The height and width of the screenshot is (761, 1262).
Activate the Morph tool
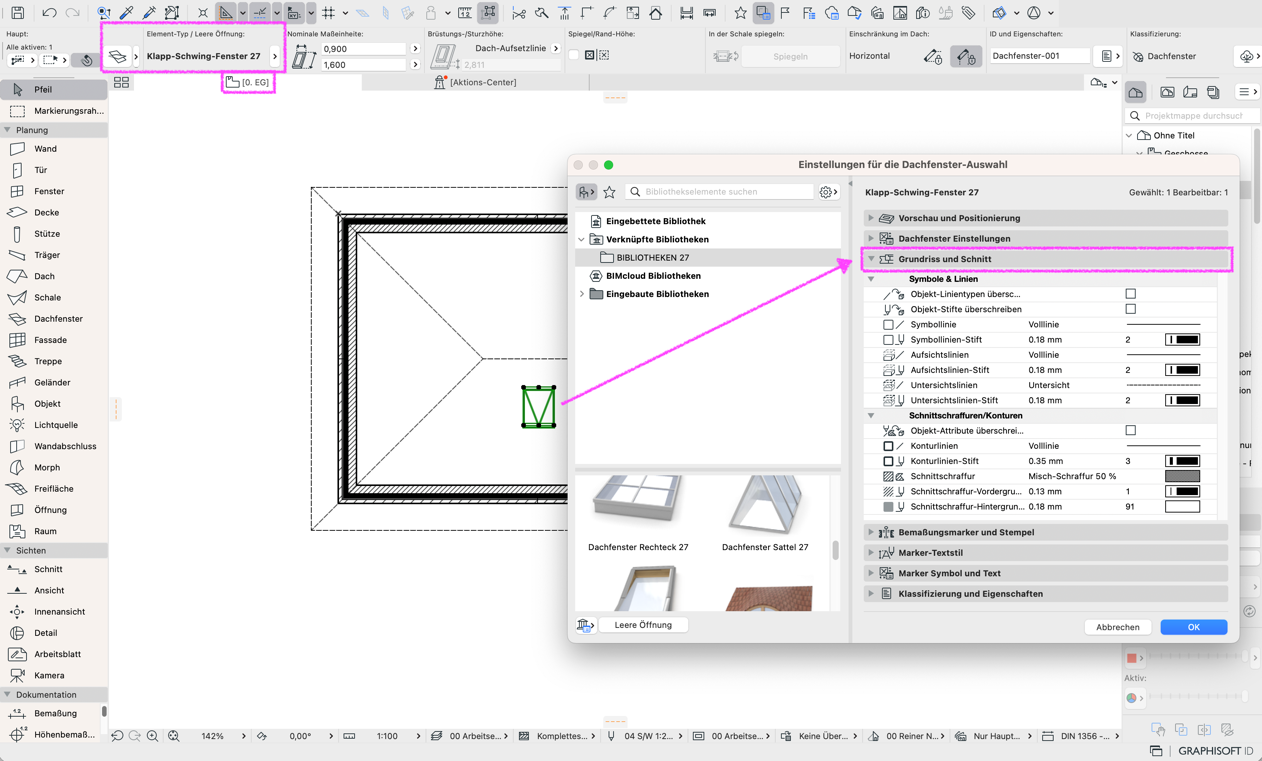(x=45, y=467)
